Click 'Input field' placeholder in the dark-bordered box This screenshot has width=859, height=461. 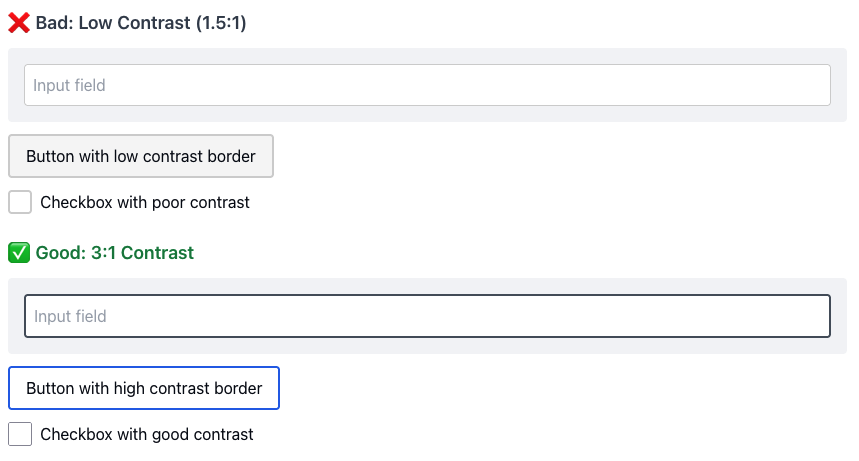tap(70, 316)
